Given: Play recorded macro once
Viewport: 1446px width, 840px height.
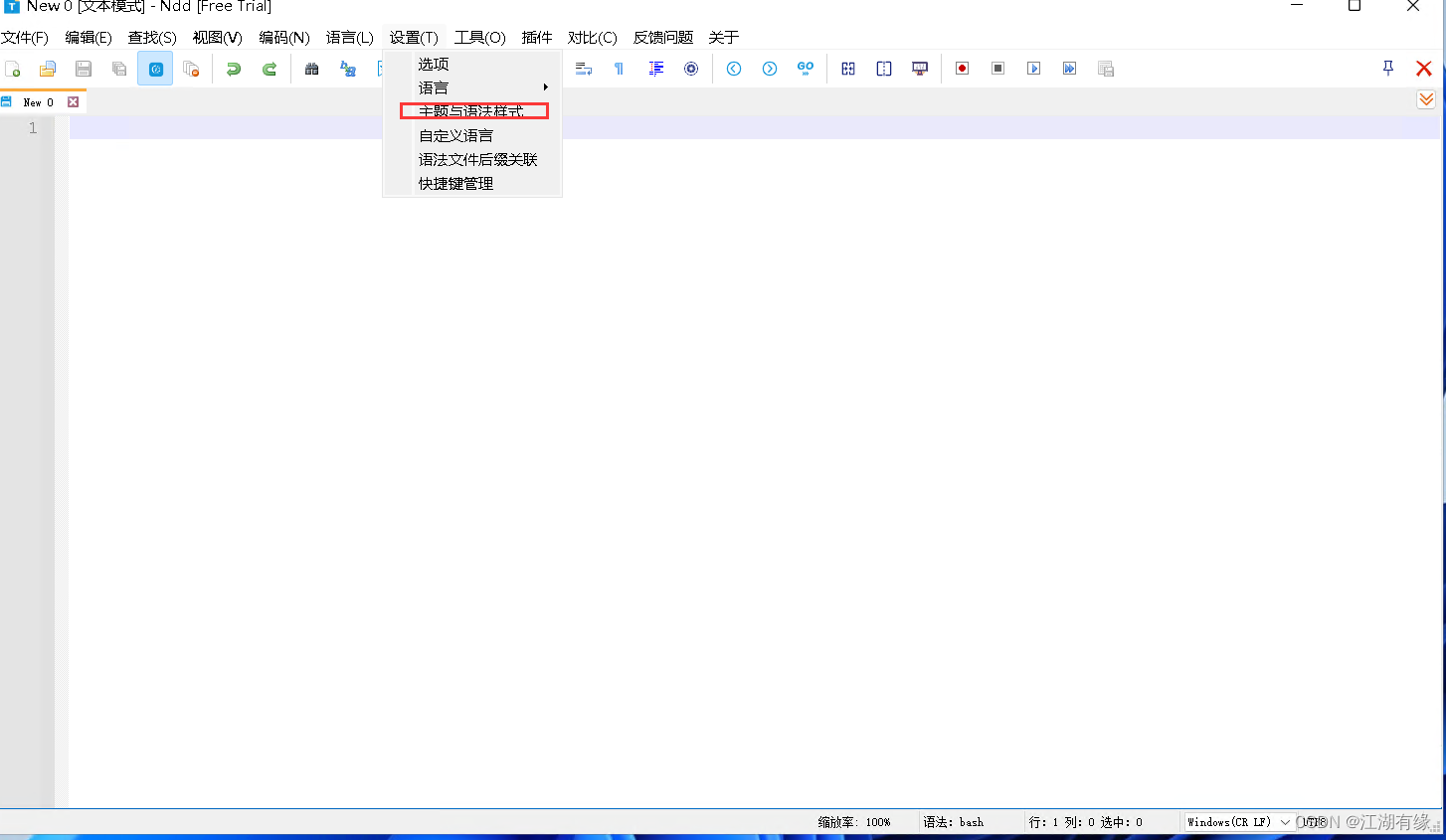Looking at the screenshot, I should pyautogui.click(x=1033, y=69).
